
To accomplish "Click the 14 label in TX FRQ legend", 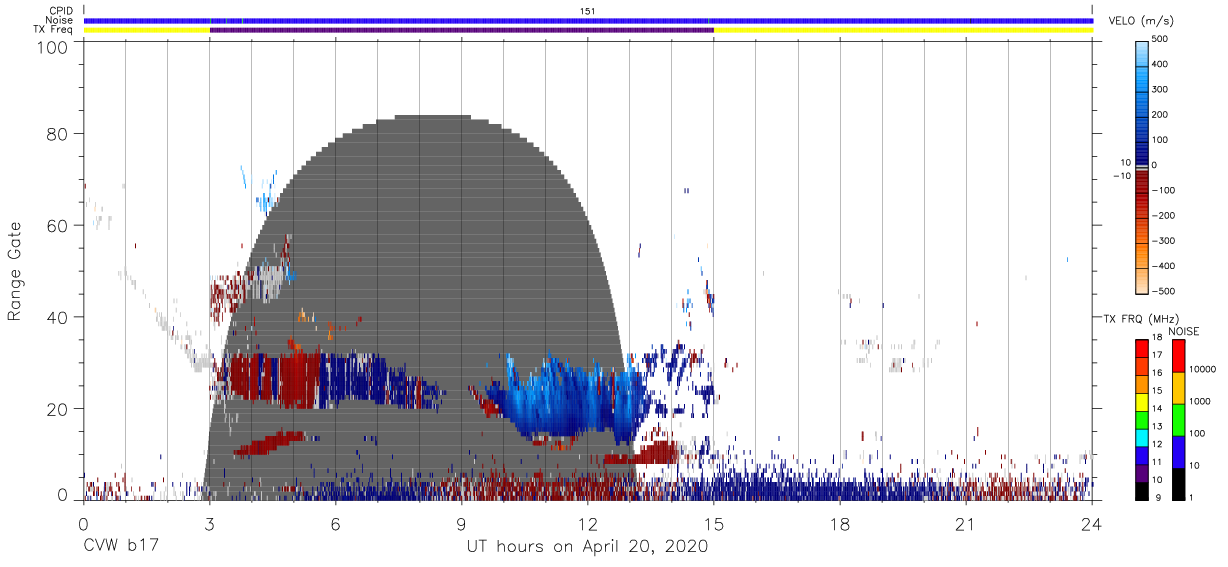I will coord(1156,409).
